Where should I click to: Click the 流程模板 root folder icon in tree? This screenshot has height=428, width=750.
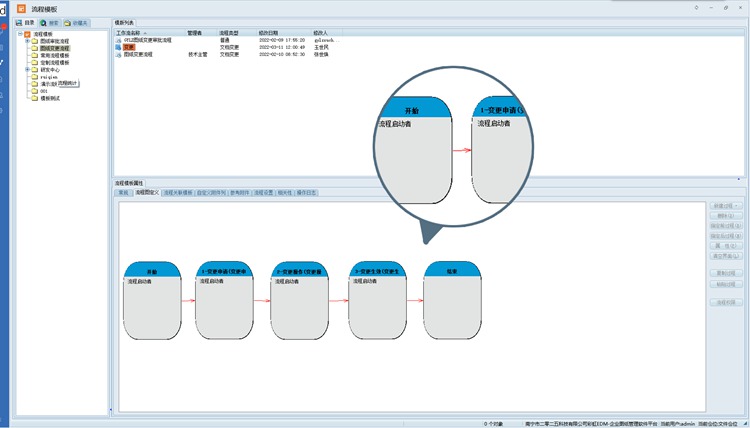tap(27, 34)
